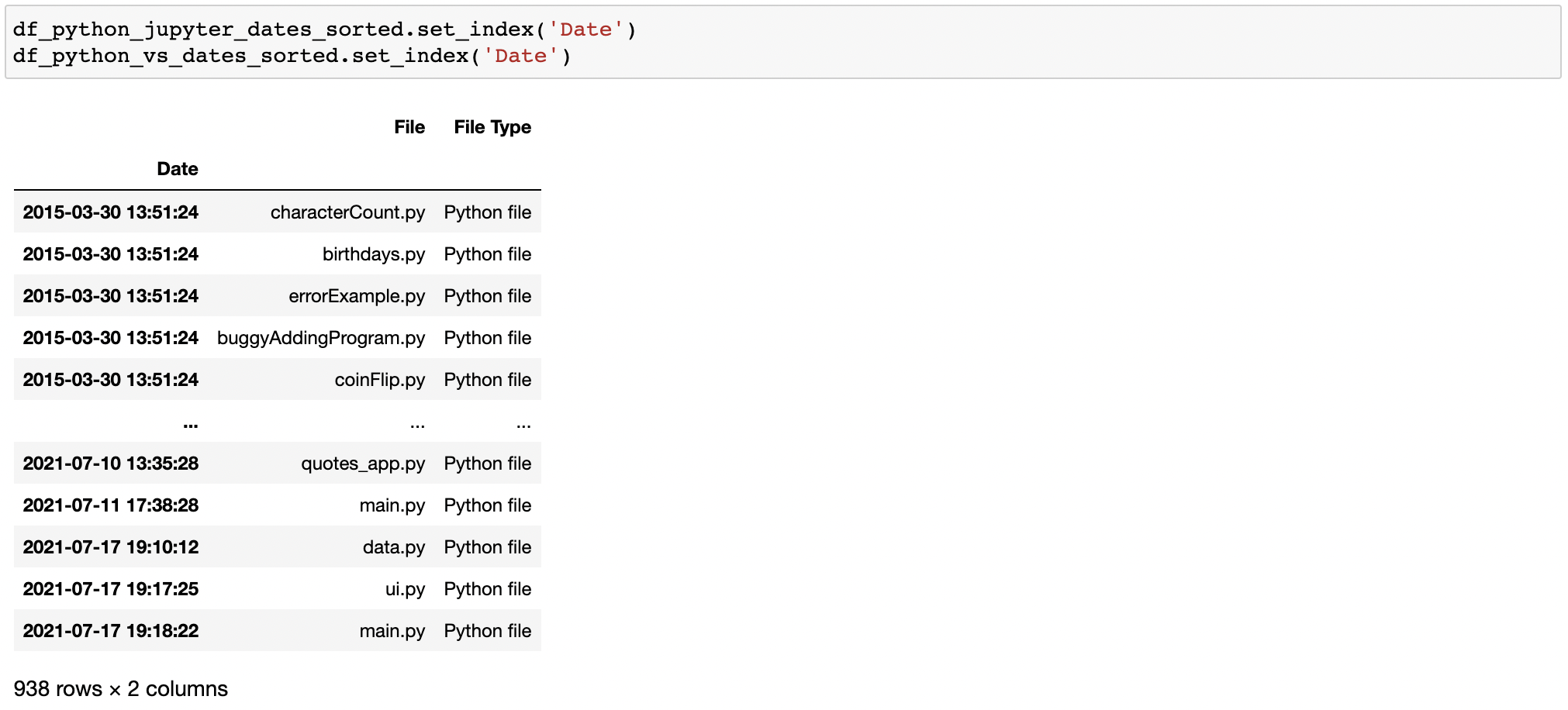1568x710 pixels.
Task: Select the file name coinFlip.py
Action: click(x=380, y=380)
